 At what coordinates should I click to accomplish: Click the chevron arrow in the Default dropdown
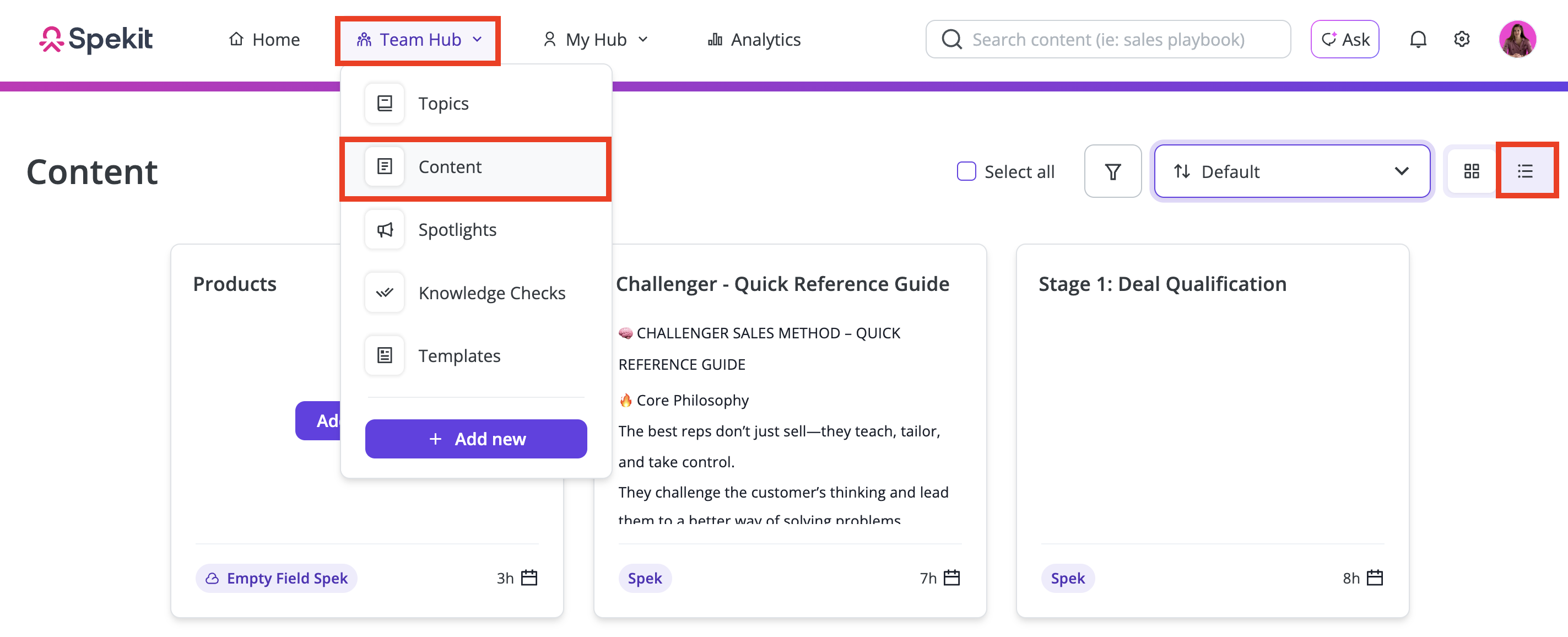[1402, 172]
